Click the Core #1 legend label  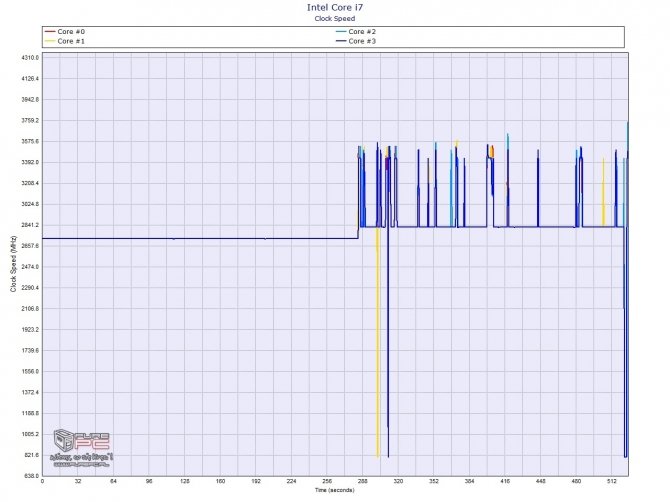point(71,41)
